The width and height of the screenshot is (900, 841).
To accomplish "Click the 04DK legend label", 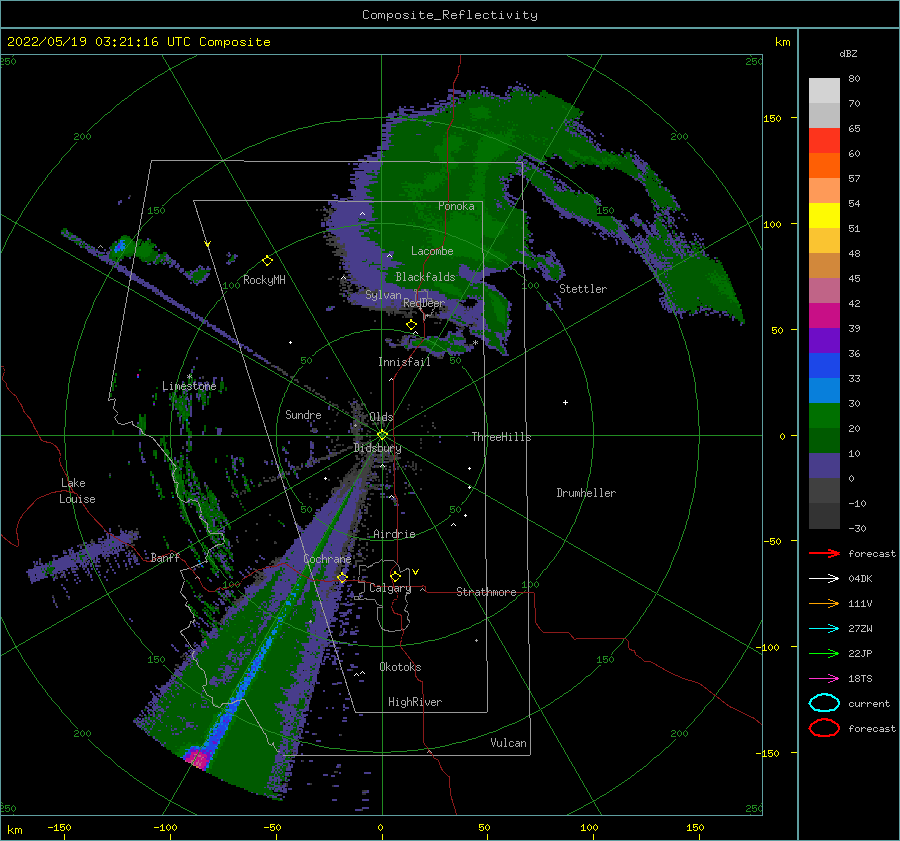I will tap(860, 579).
